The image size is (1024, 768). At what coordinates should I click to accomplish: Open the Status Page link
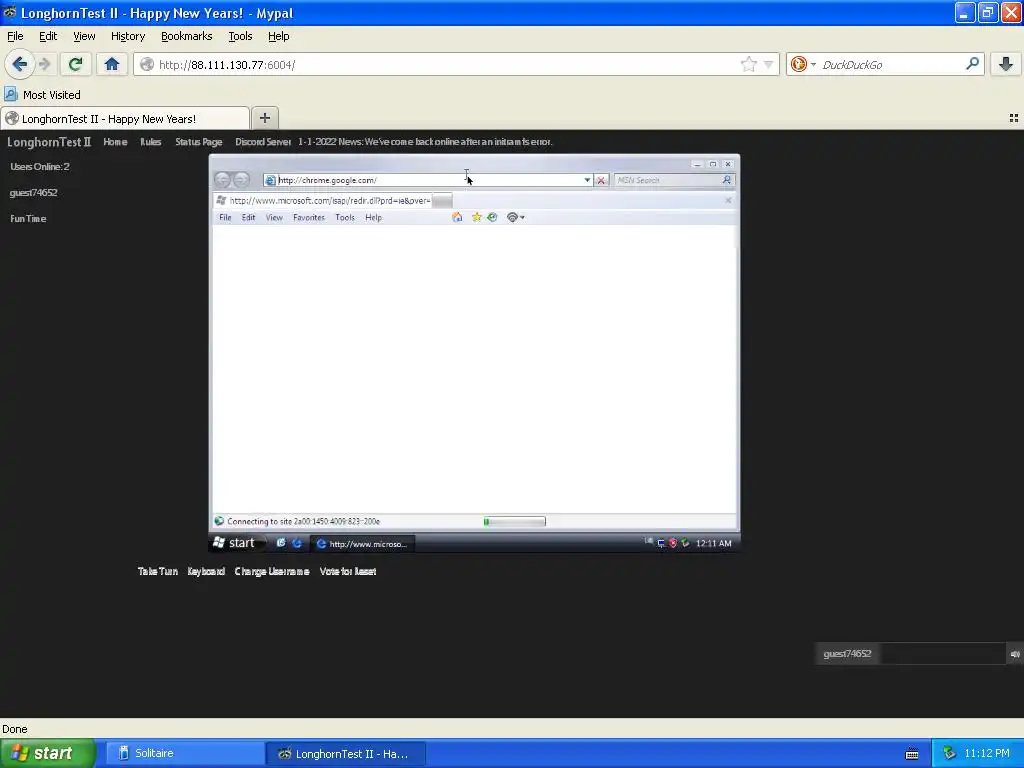199,142
